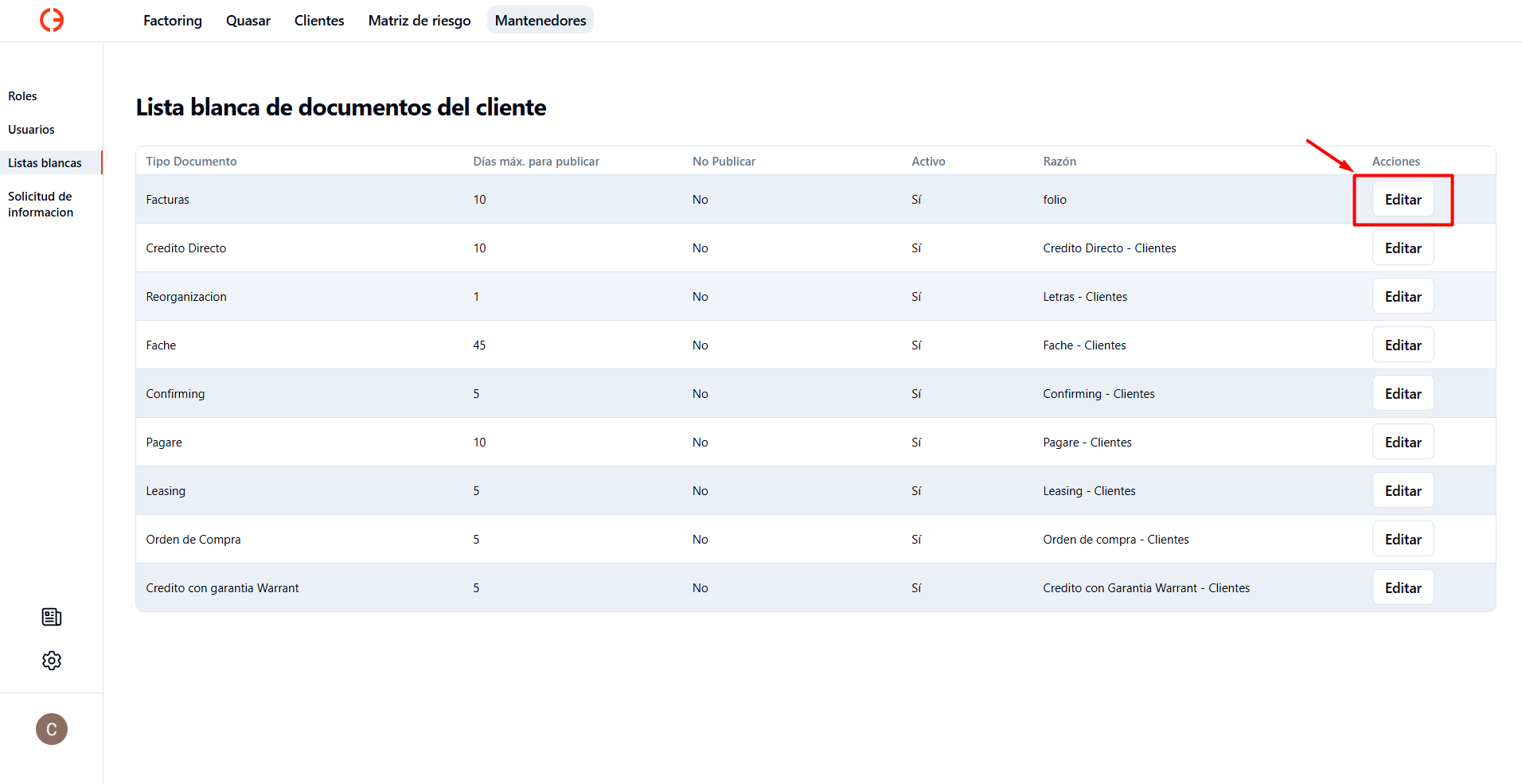Click the Tipo Documento column header
Image resolution: width=1522 pixels, height=784 pixels.
192,162
